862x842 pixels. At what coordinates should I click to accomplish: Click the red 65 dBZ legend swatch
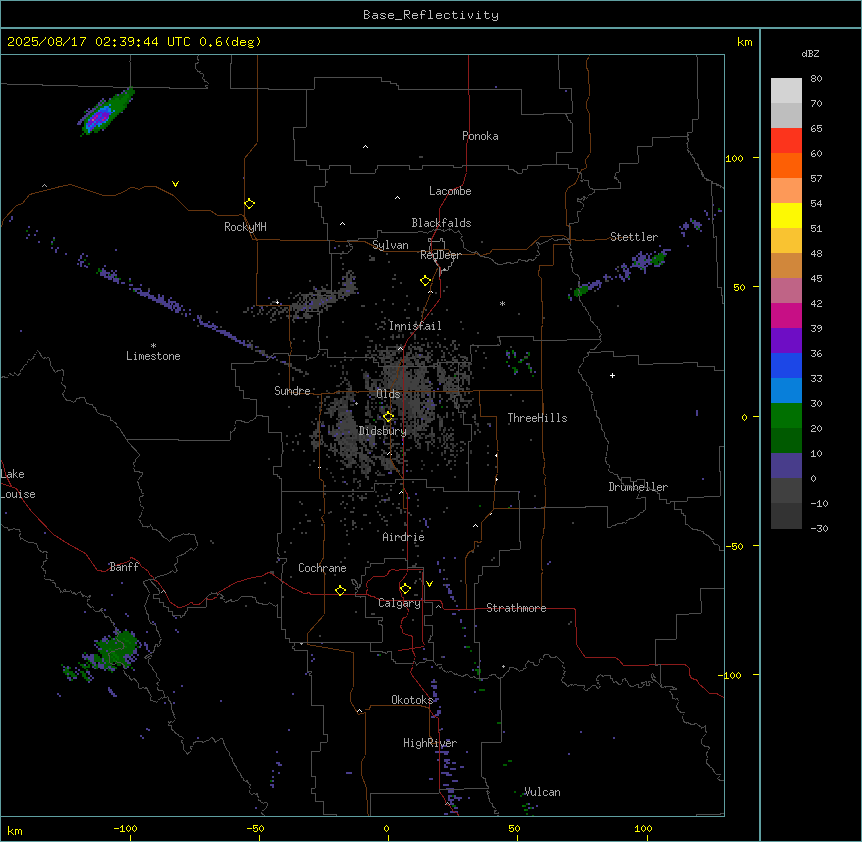[x=786, y=141]
